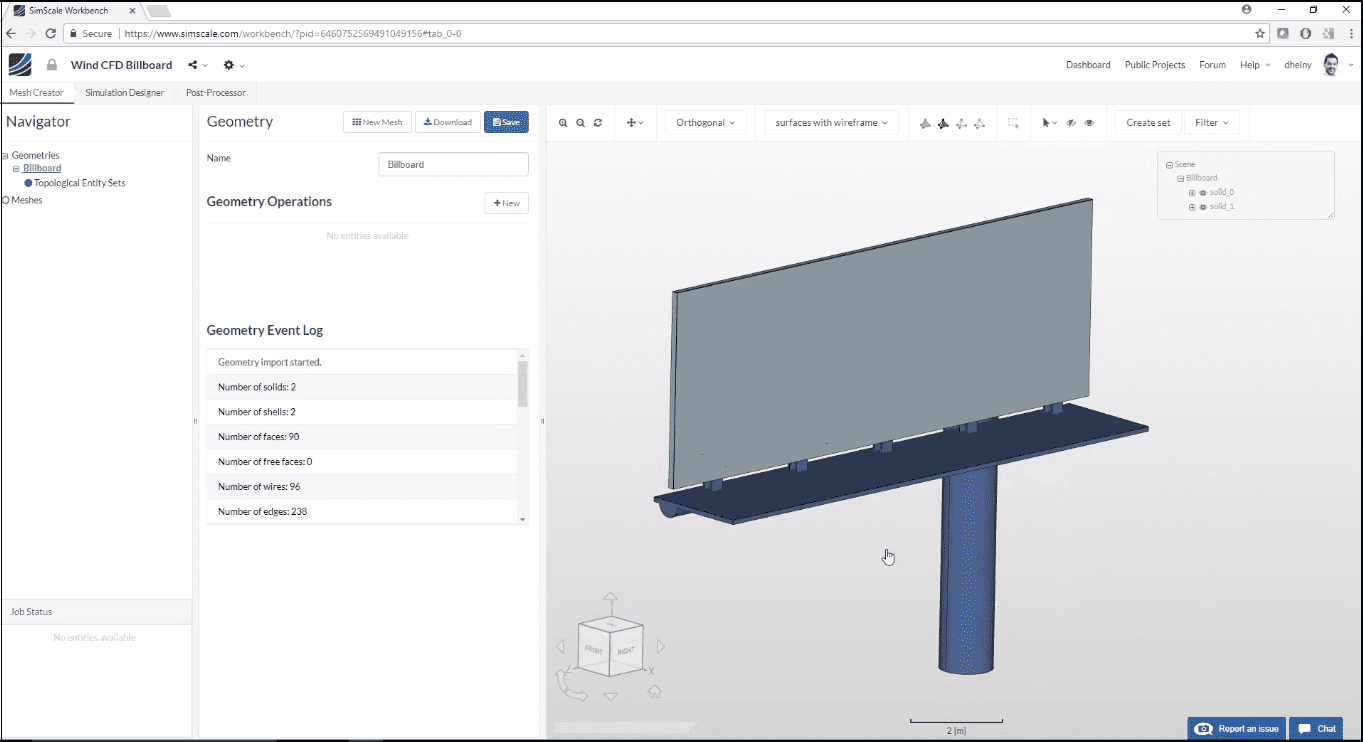Open the surfaces with wireframe dropdown
The height and width of the screenshot is (742, 1363).
831,122
